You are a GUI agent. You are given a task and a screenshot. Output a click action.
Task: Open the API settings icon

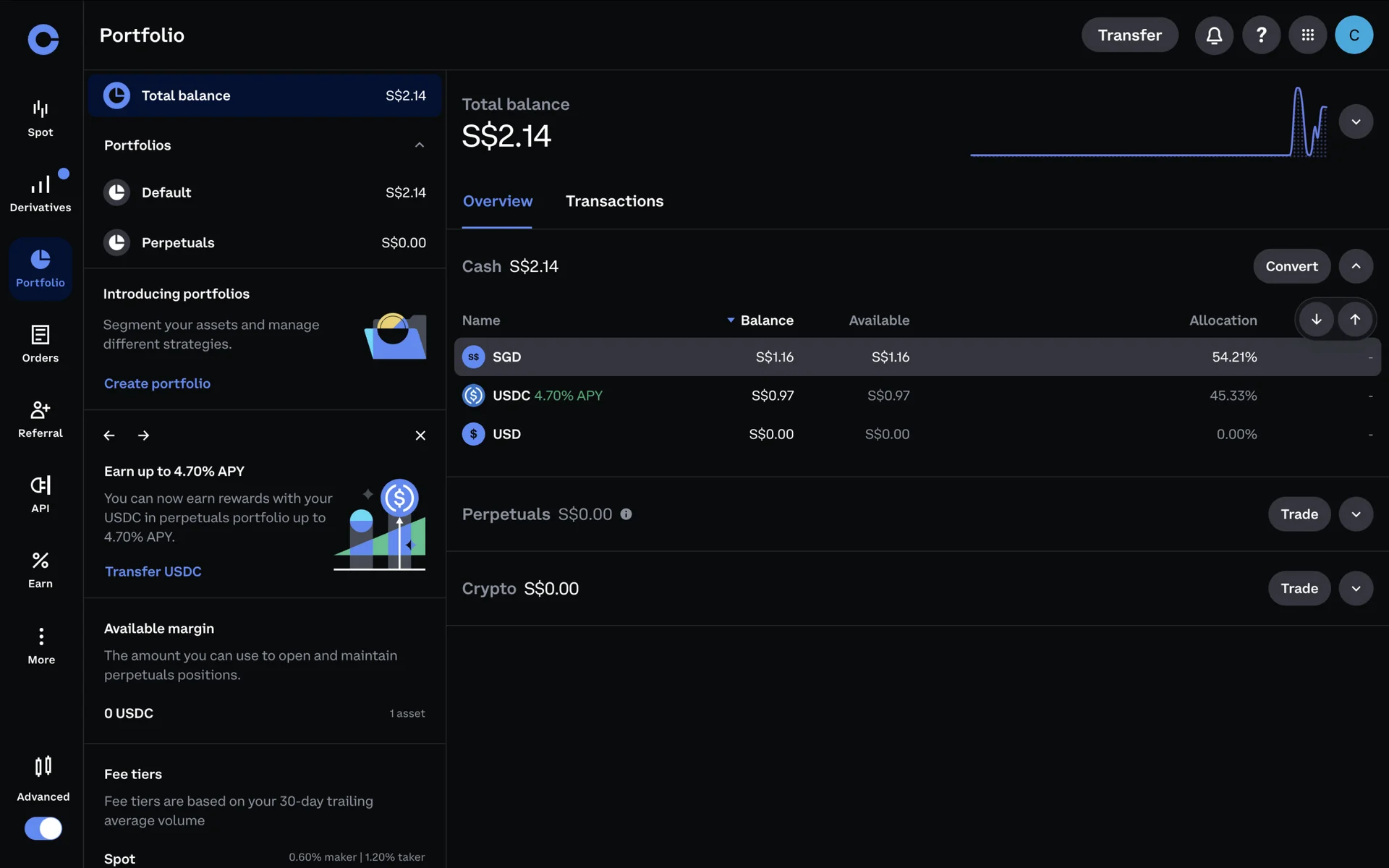click(41, 494)
